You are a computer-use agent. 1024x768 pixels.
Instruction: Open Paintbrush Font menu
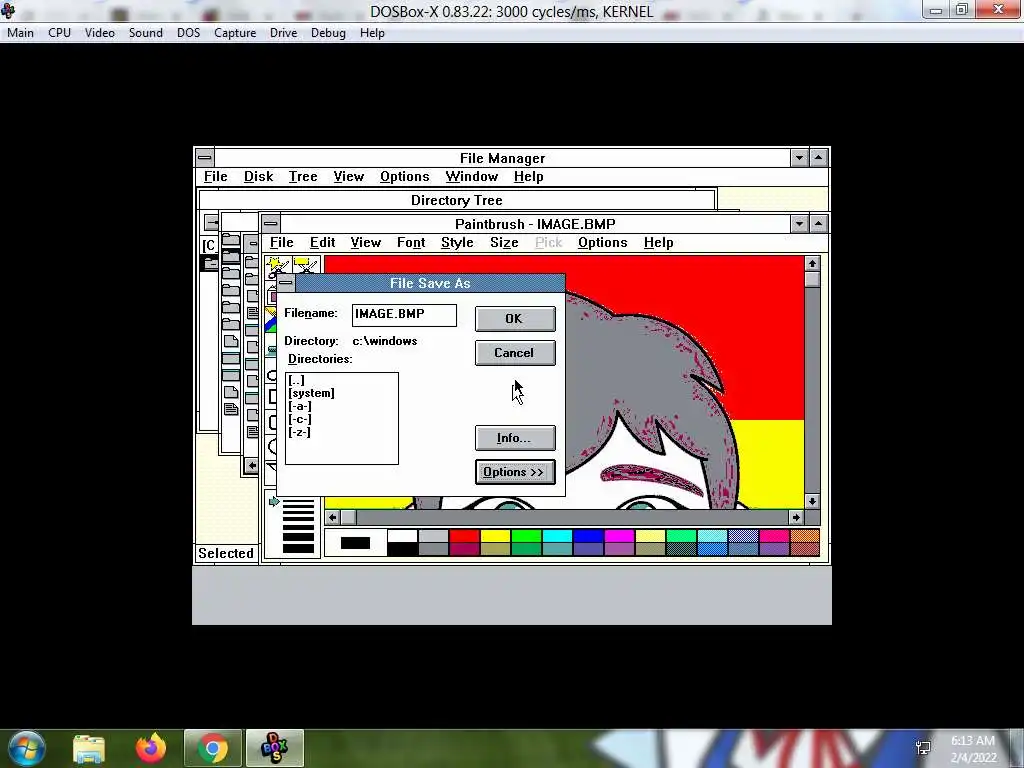coord(411,242)
